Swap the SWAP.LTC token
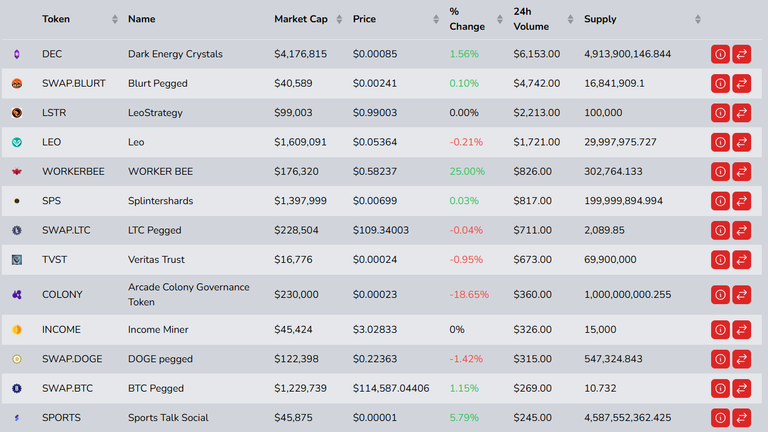The height and width of the screenshot is (432, 768). 742,230
